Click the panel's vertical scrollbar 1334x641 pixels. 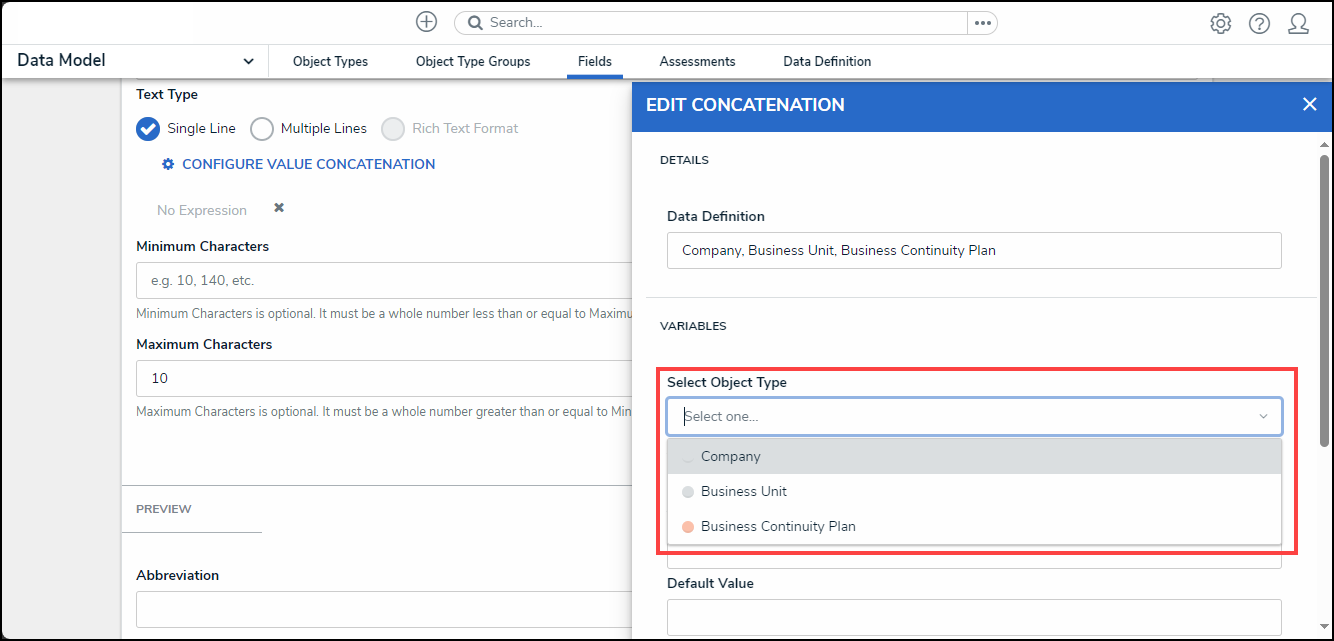point(1324,300)
